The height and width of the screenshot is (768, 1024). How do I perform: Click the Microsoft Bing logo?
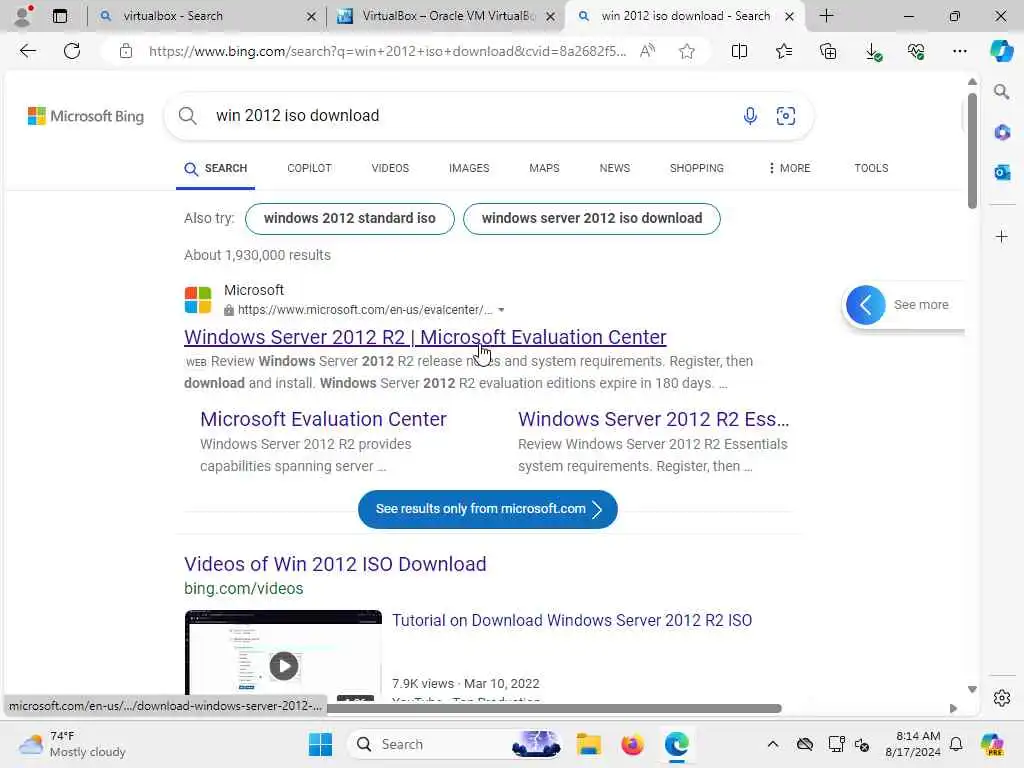tap(86, 116)
